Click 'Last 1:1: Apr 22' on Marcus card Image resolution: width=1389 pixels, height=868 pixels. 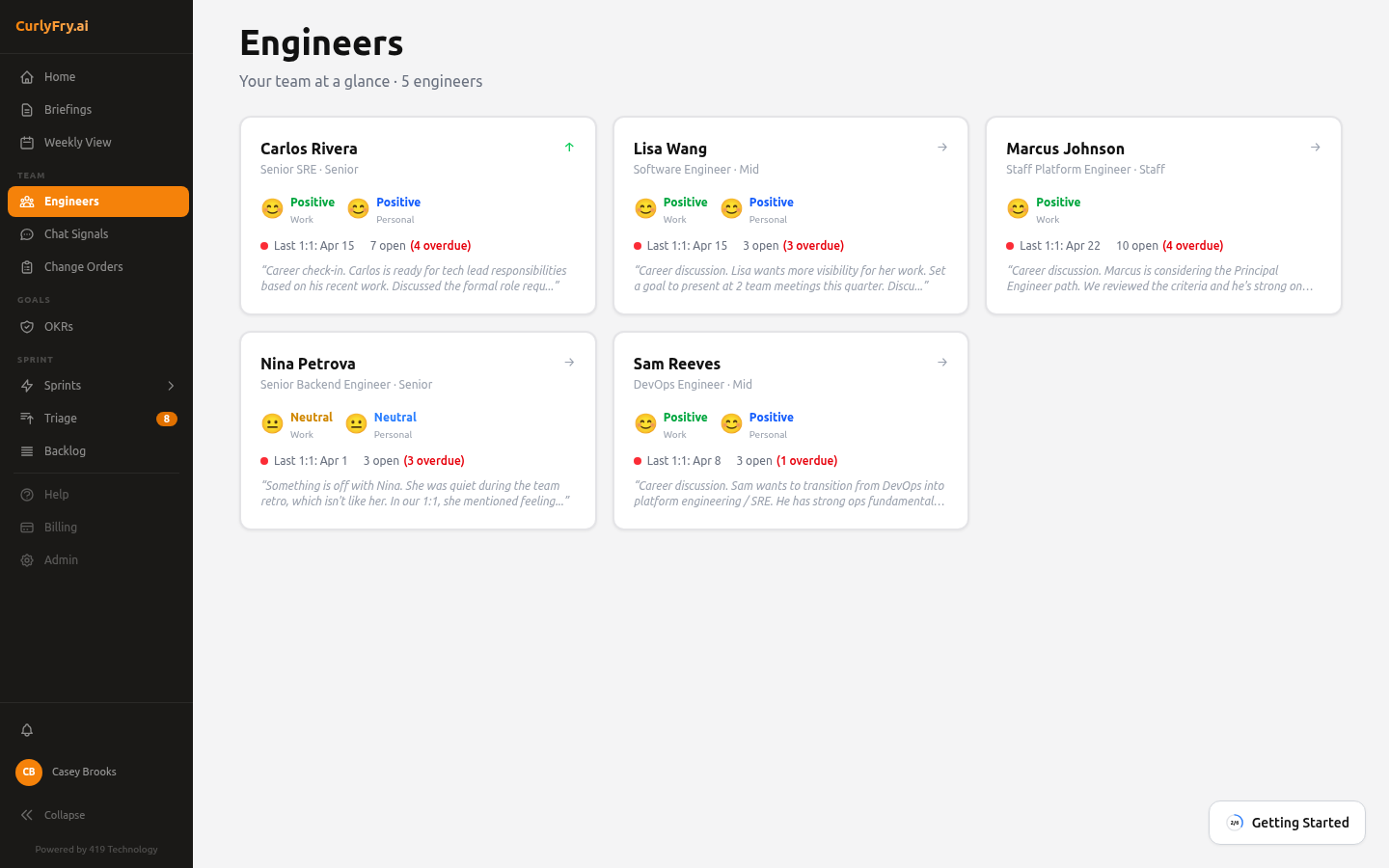click(1060, 246)
